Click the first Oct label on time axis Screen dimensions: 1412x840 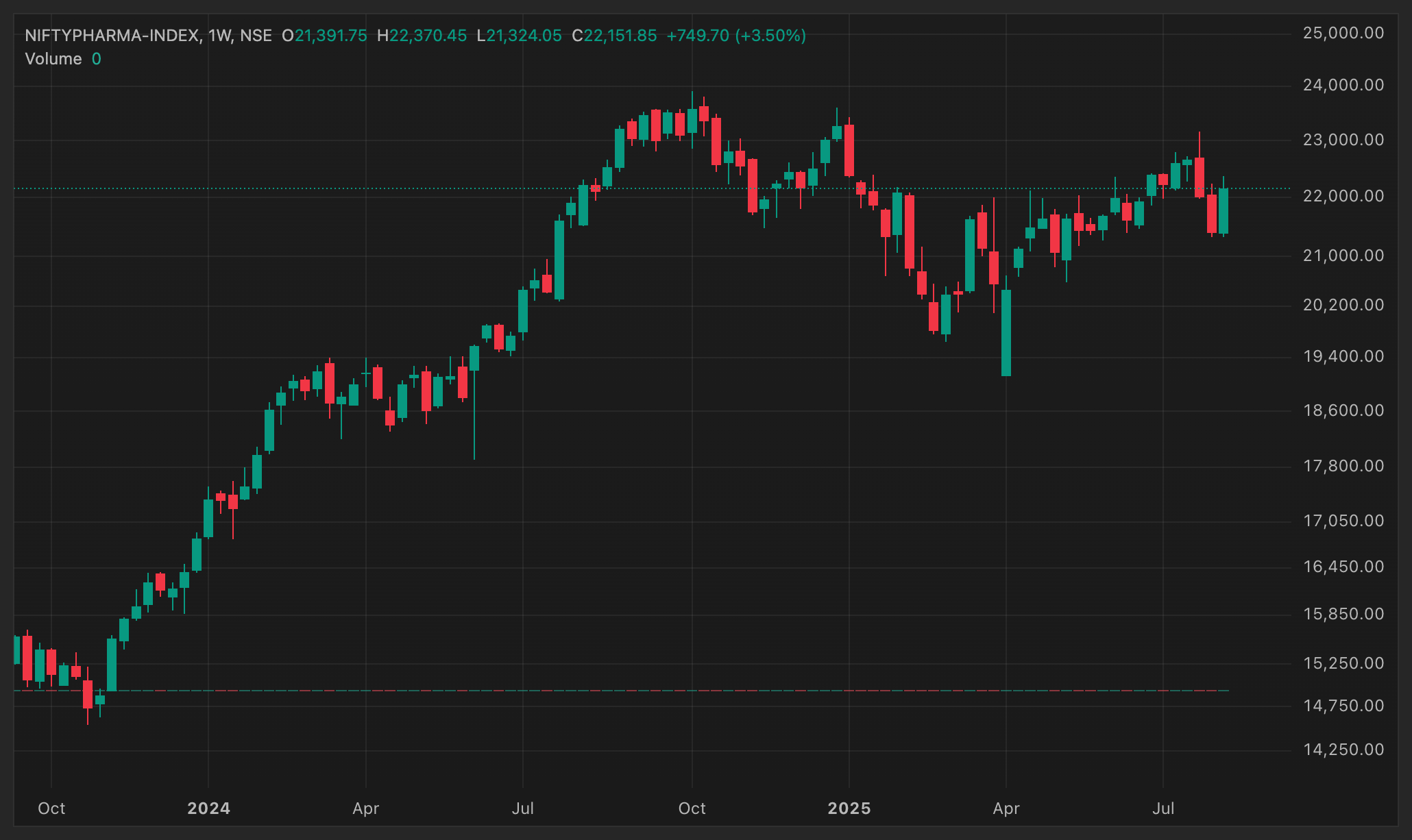pos(51,808)
